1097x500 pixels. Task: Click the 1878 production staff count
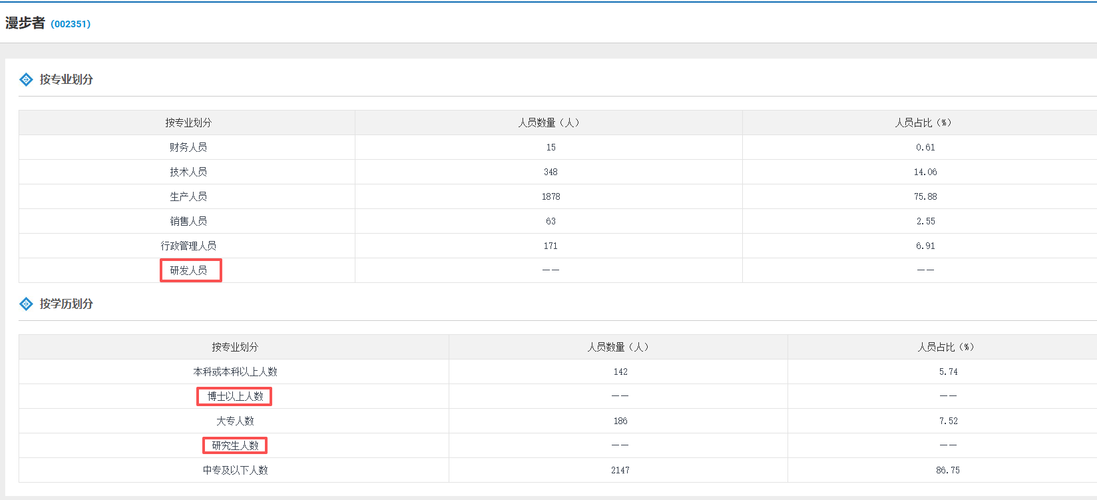(550, 196)
